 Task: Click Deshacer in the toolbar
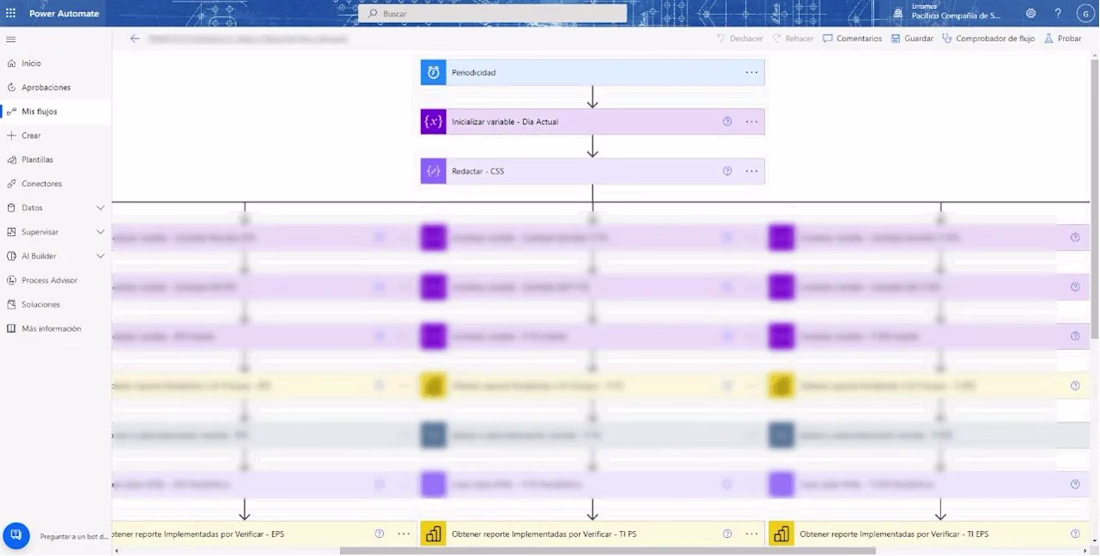(739, 39)
